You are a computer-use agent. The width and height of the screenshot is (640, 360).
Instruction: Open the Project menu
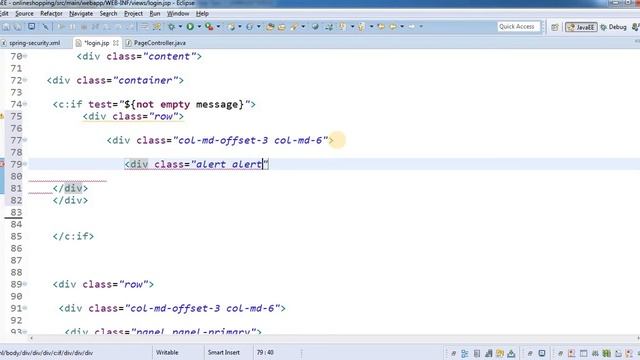133,13
